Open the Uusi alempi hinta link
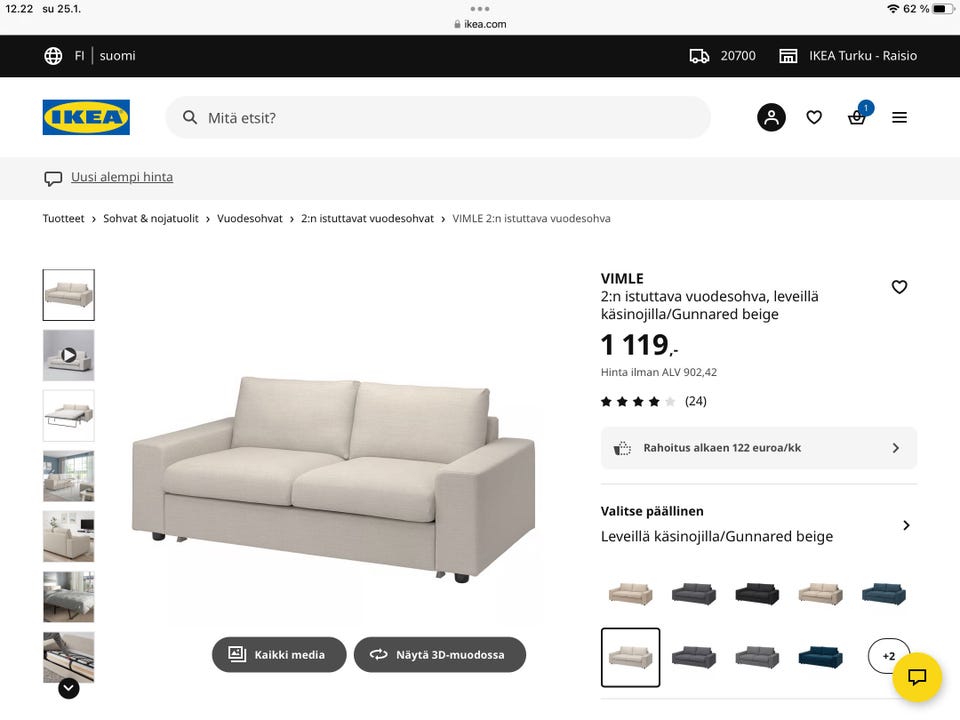 [122, 177]
